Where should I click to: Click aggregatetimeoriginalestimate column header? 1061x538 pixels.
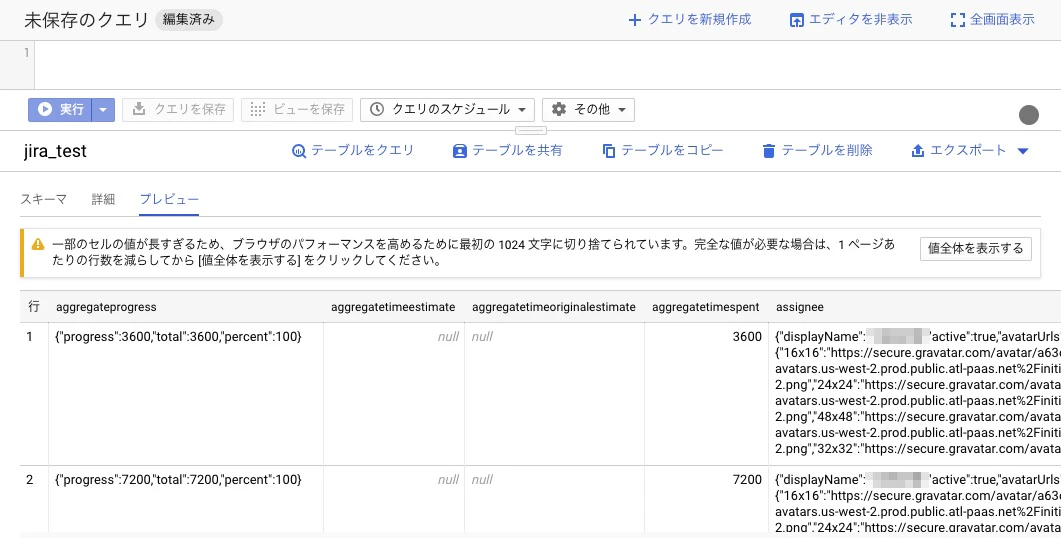[x=554, y=307]
